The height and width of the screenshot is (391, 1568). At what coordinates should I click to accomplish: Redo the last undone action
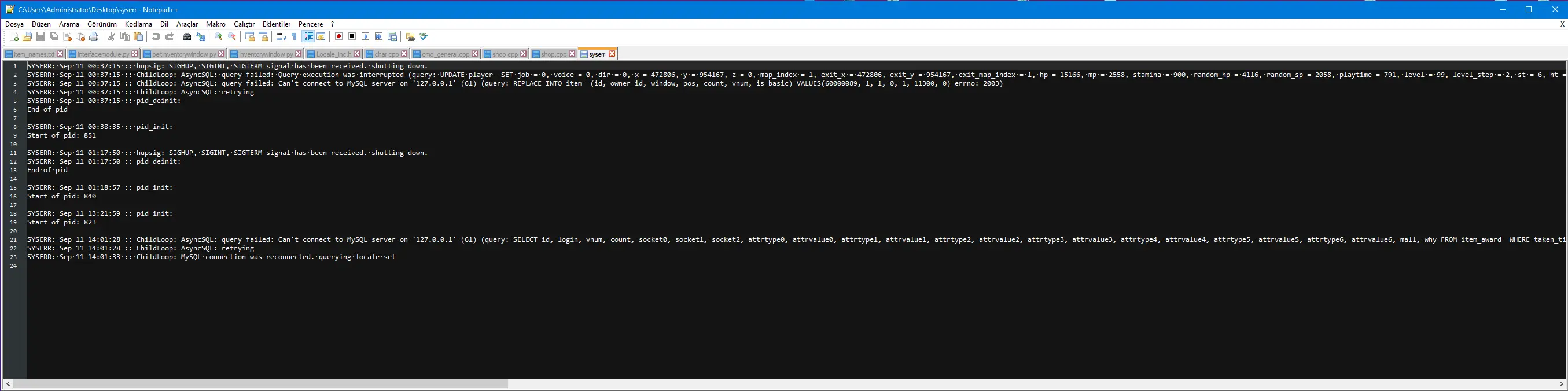pyautogui.click(x=169, y=37)
